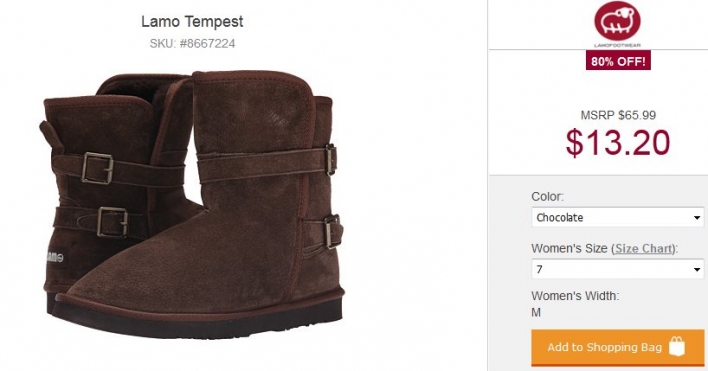Open the Women's Size dropdown showing 7
Viewport: 708px width, 371px height.
(x=618, y=269)
